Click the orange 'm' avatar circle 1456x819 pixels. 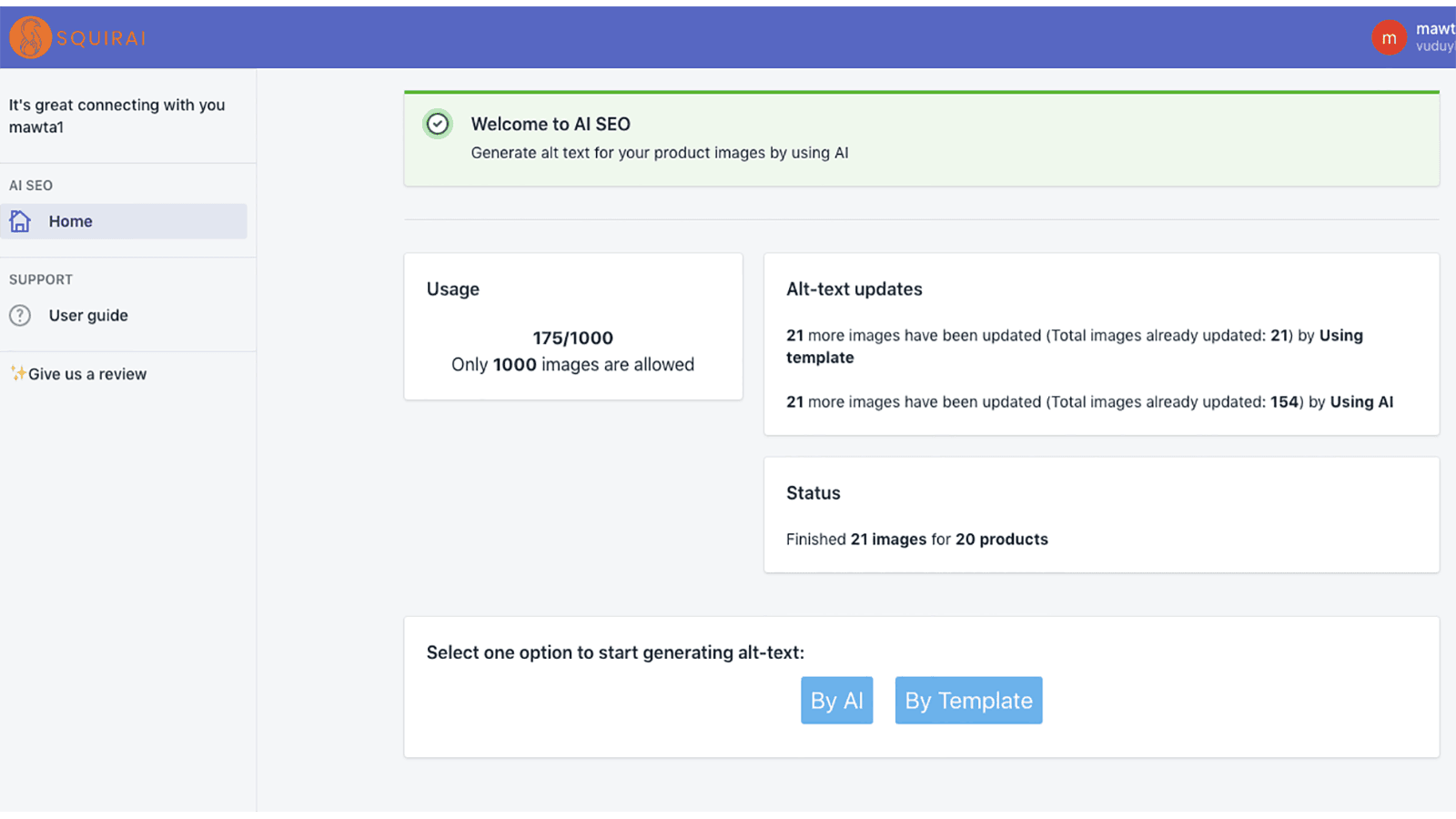click(x=1389, y=37)
